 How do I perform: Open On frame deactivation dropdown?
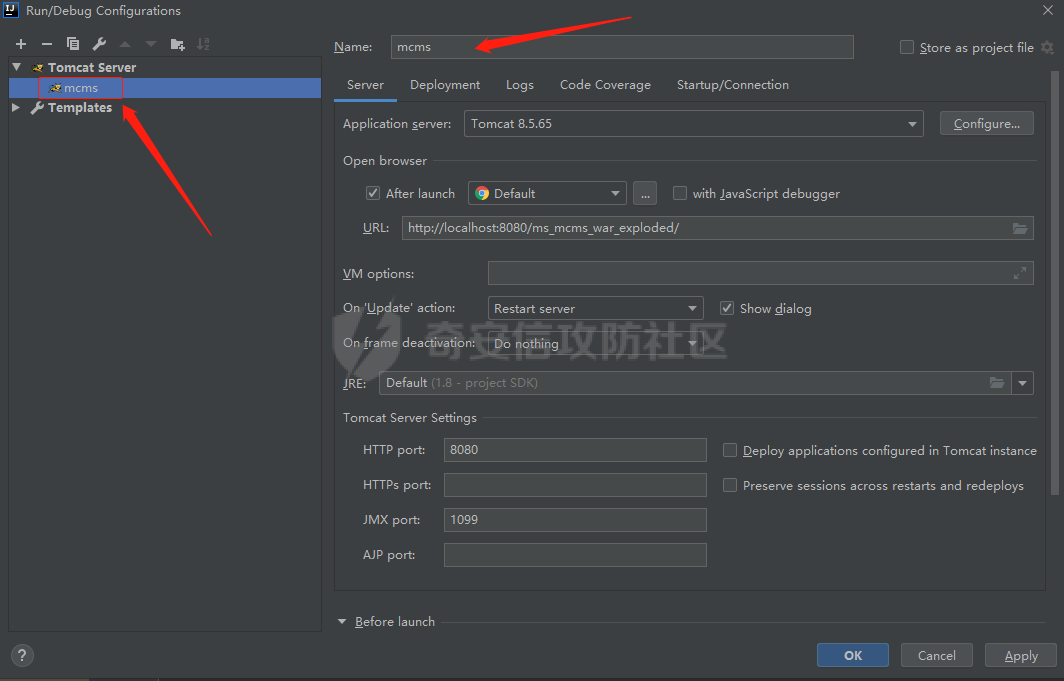pos(595,343)
